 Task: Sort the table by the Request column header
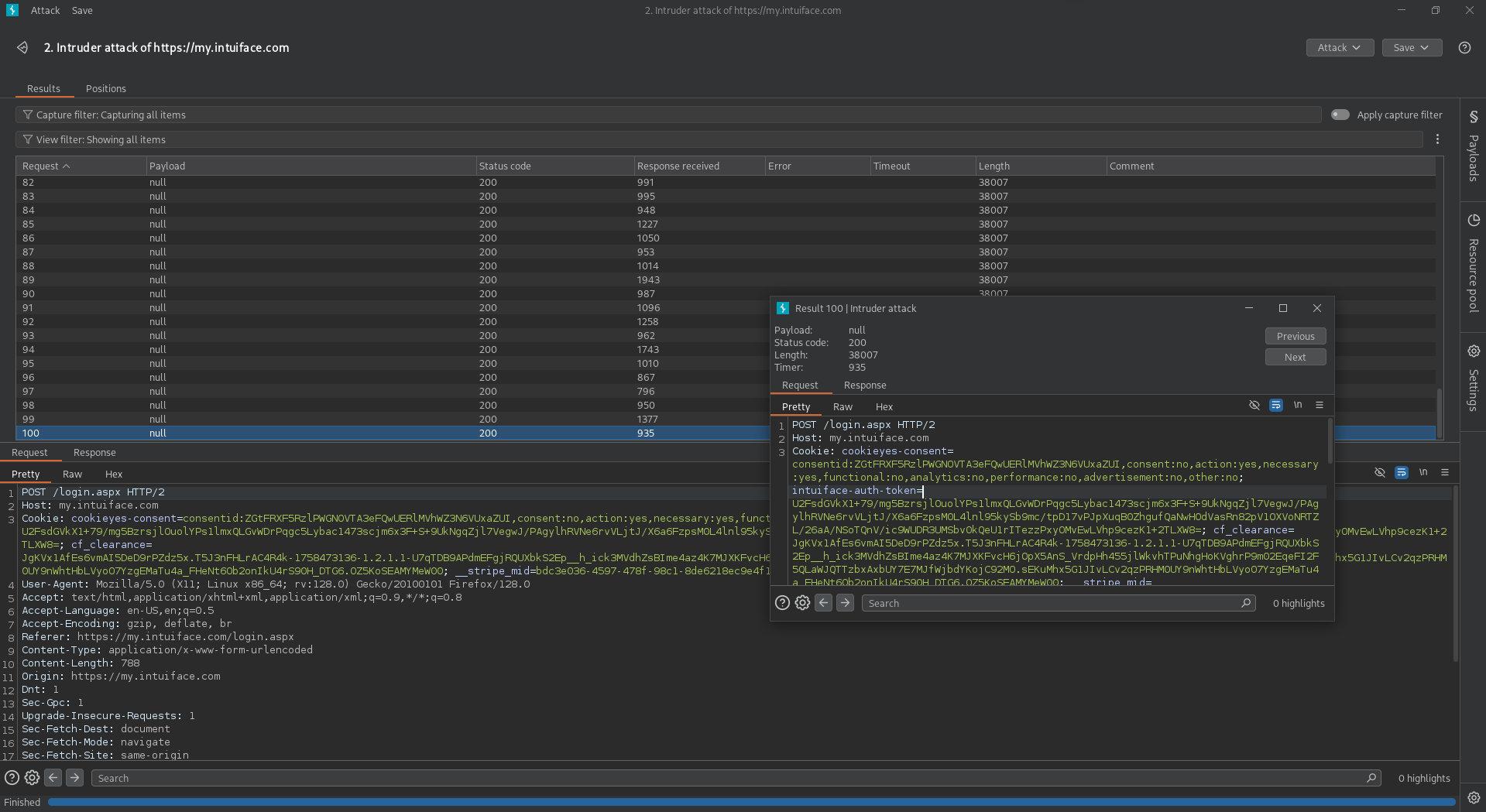(46, 166)
